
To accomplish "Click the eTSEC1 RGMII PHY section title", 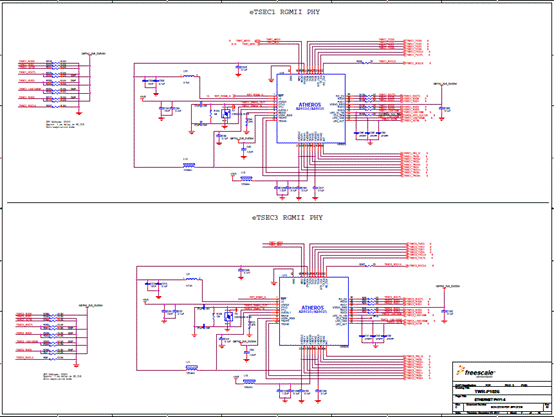I will (285, 12).
